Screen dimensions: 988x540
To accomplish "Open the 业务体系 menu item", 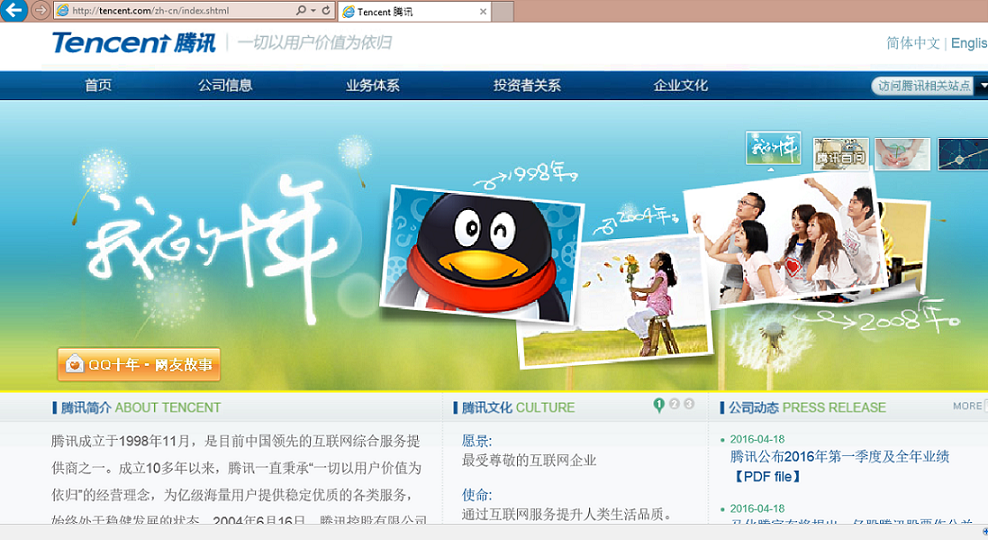I will click(x=372, y=85).
